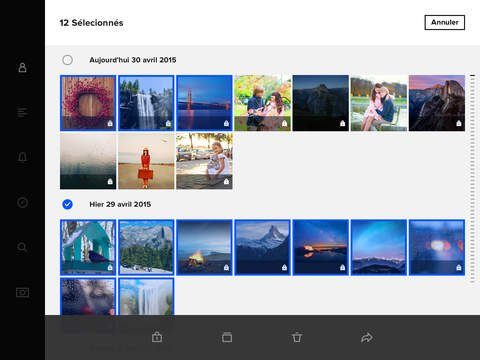Open the profile icon in sidebar
The height and width of the screenshot is (360, 480).
coord(22,67)
